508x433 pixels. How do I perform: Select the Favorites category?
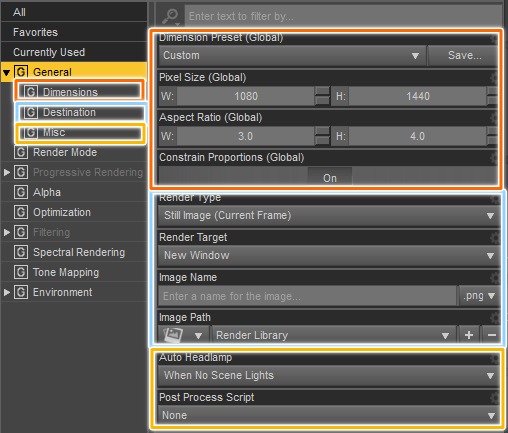coord(74,32)
